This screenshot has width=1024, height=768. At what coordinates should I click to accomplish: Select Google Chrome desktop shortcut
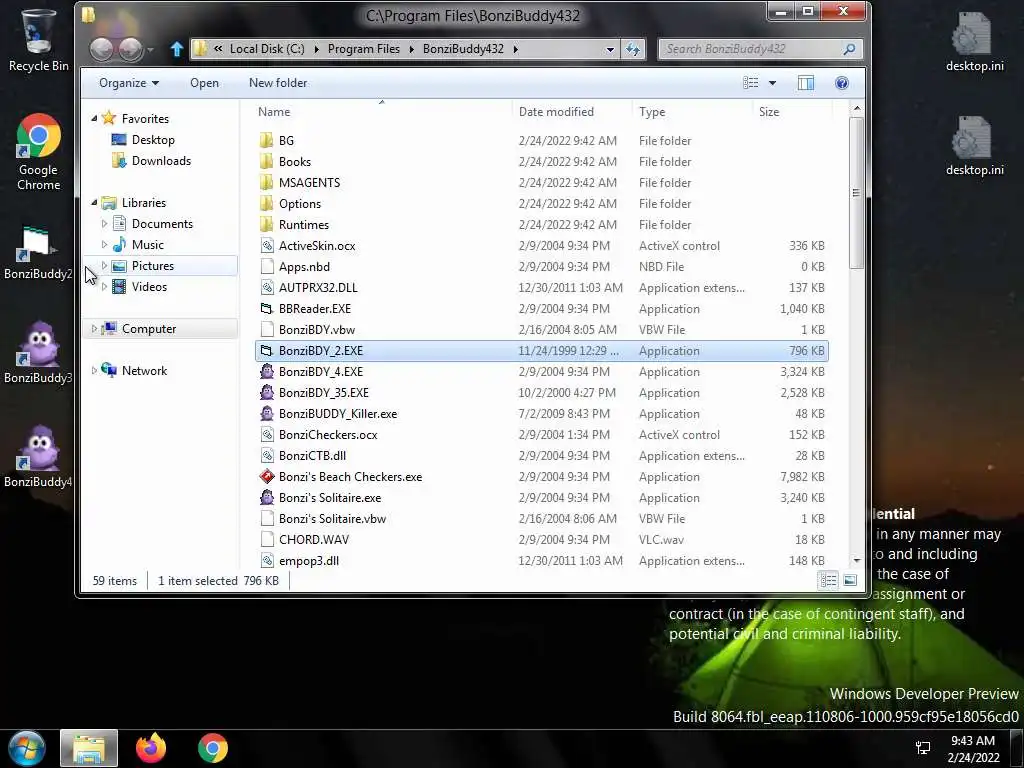tap(39, 152)
